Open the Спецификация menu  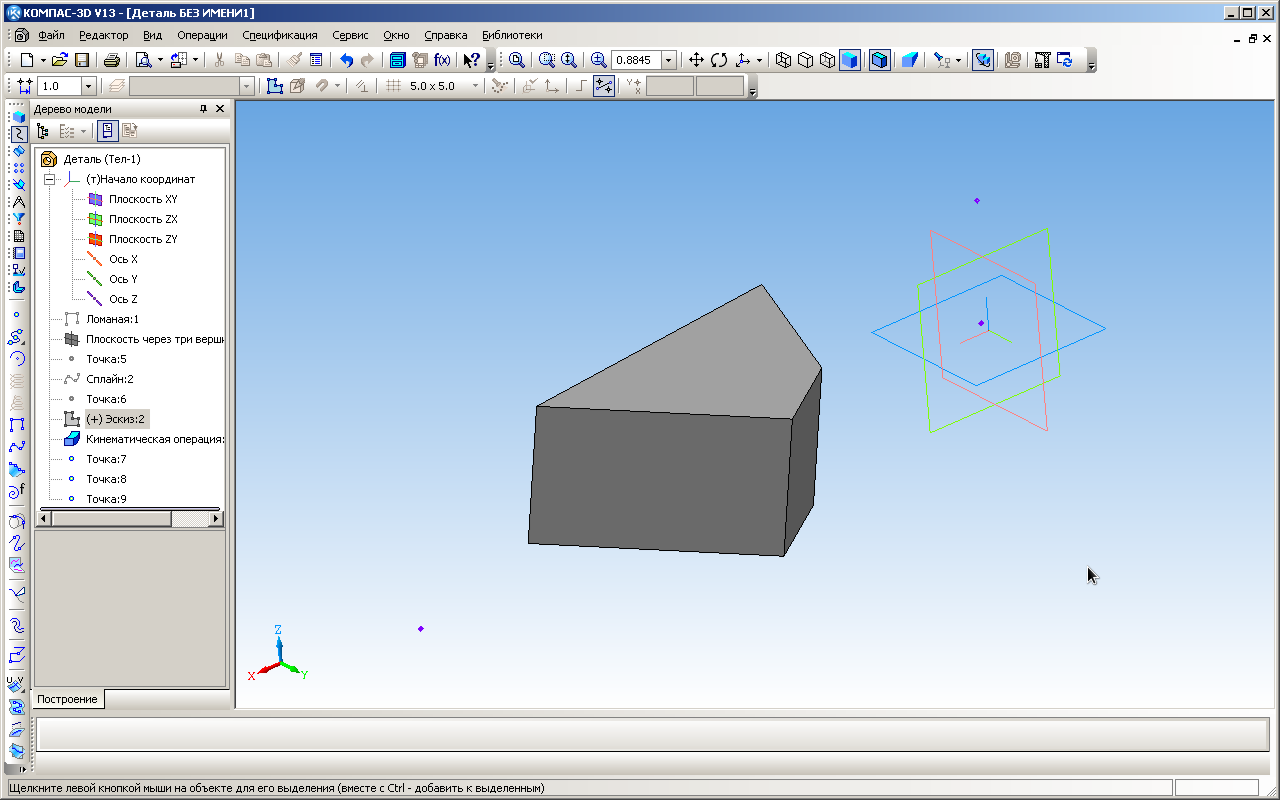point(280,35)
